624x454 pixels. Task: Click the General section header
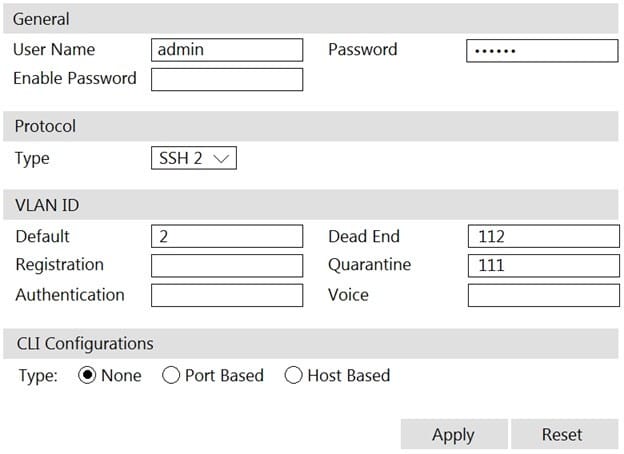[x=310, y=19]
